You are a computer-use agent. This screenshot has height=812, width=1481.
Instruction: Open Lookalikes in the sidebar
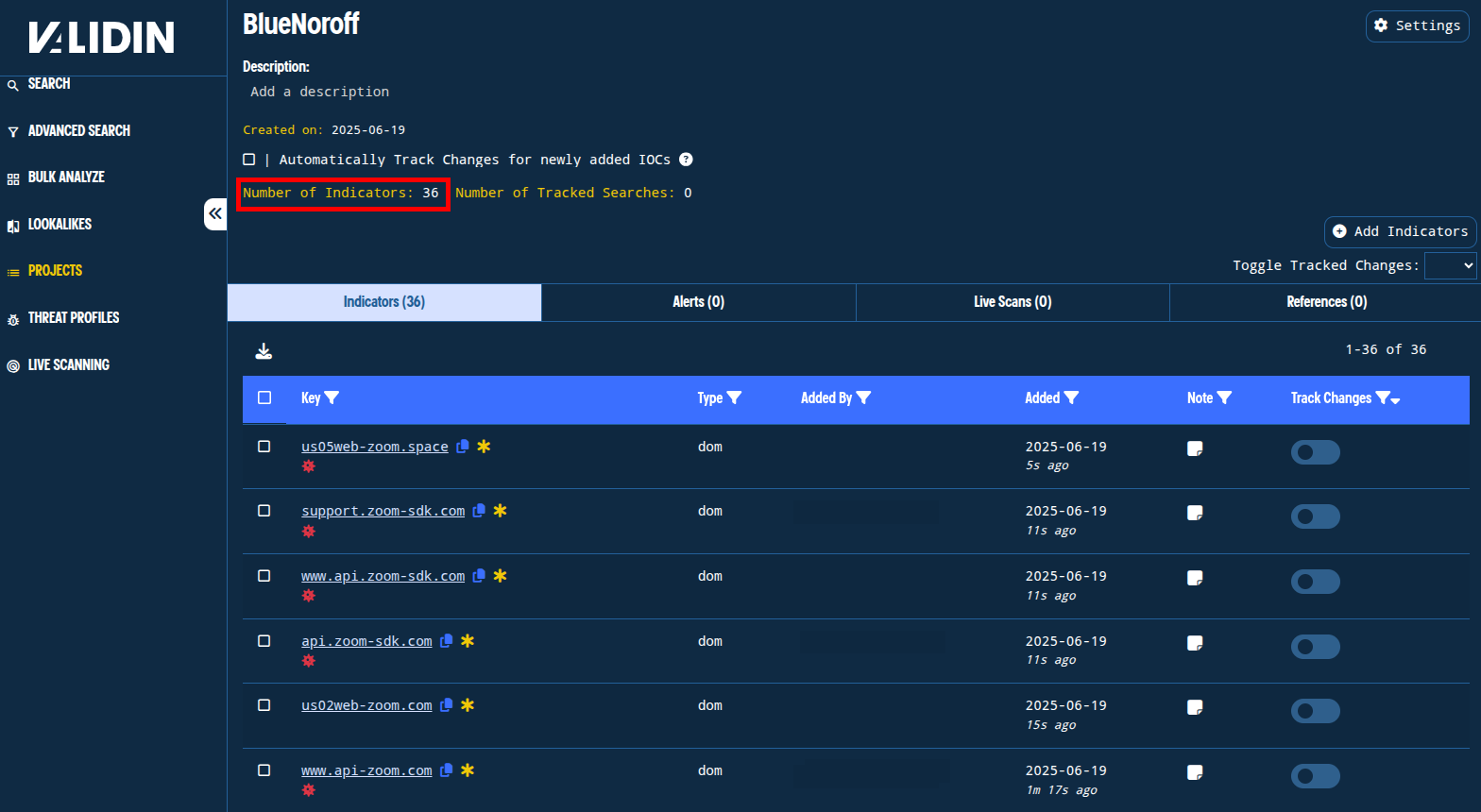(x=60, y=225)
